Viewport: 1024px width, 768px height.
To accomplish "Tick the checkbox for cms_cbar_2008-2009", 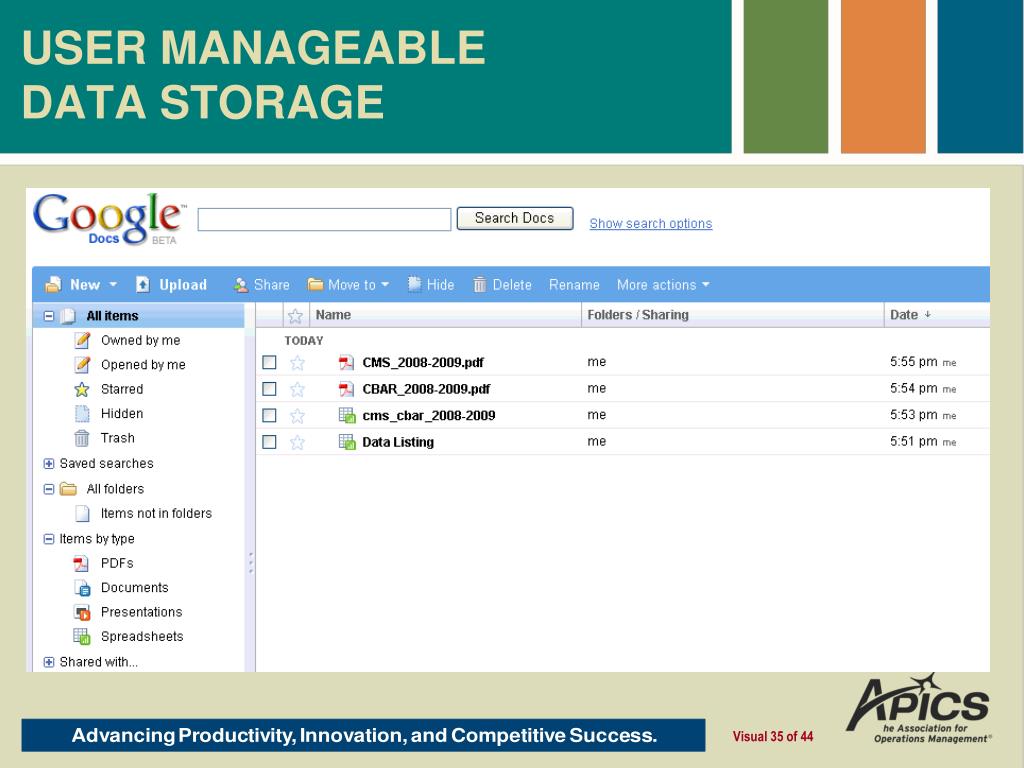I will coord(269,415).
